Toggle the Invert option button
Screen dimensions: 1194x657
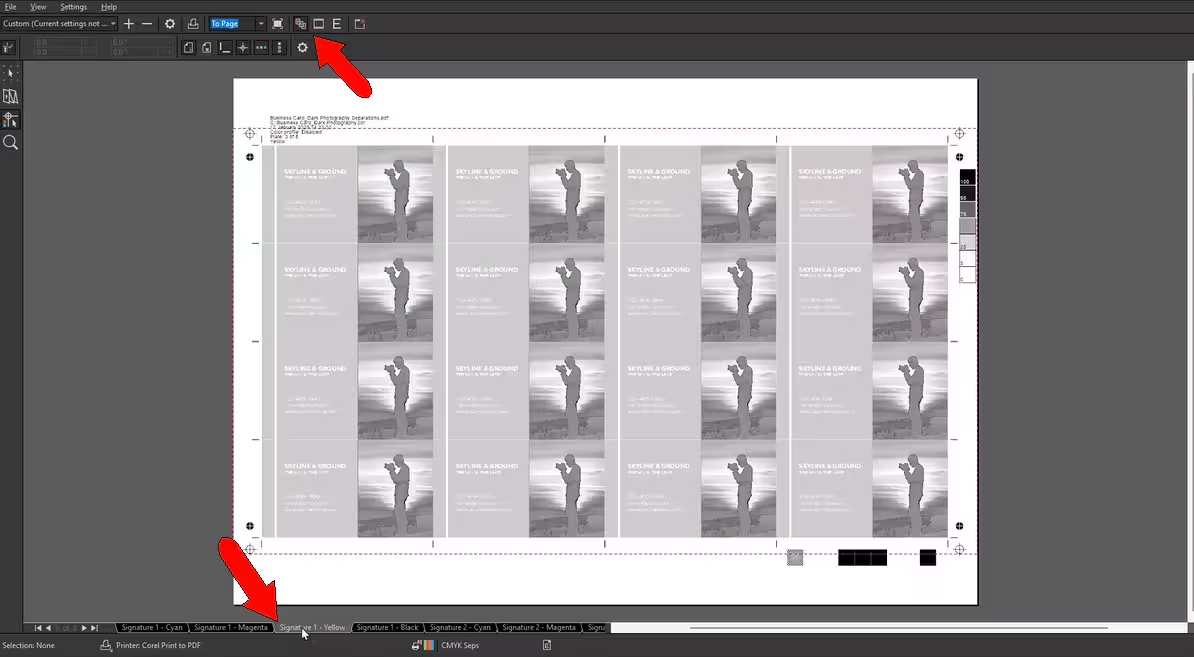click(319, 23)
